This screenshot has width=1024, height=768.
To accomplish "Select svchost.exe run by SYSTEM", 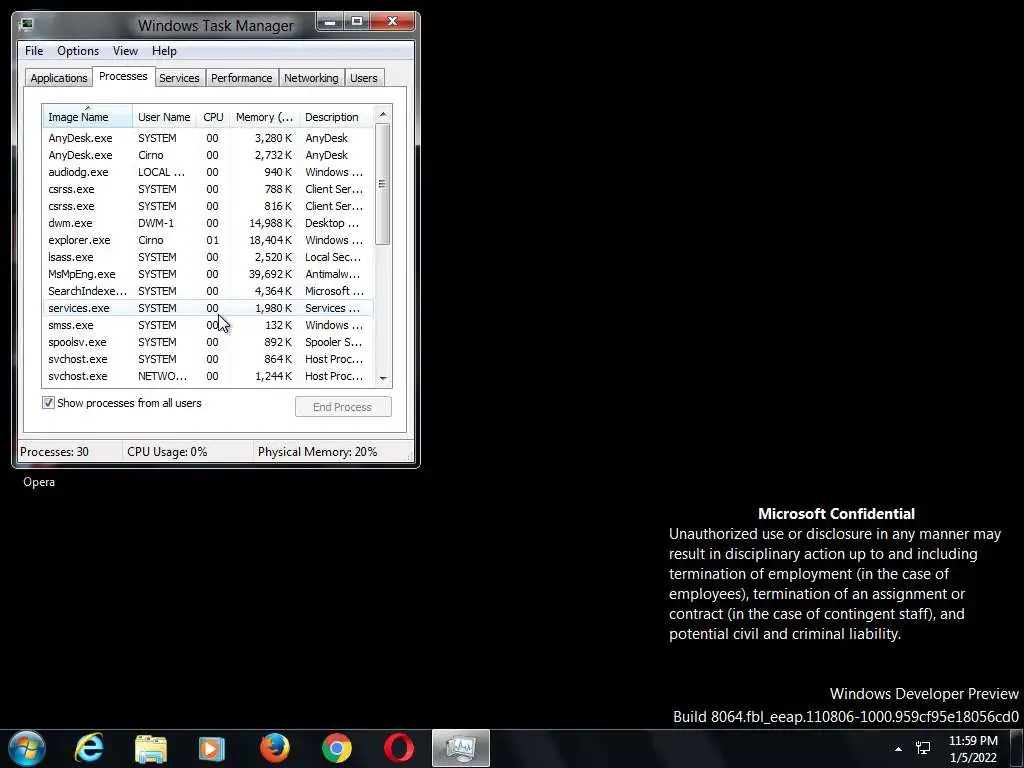I will [x=208, y=359].
